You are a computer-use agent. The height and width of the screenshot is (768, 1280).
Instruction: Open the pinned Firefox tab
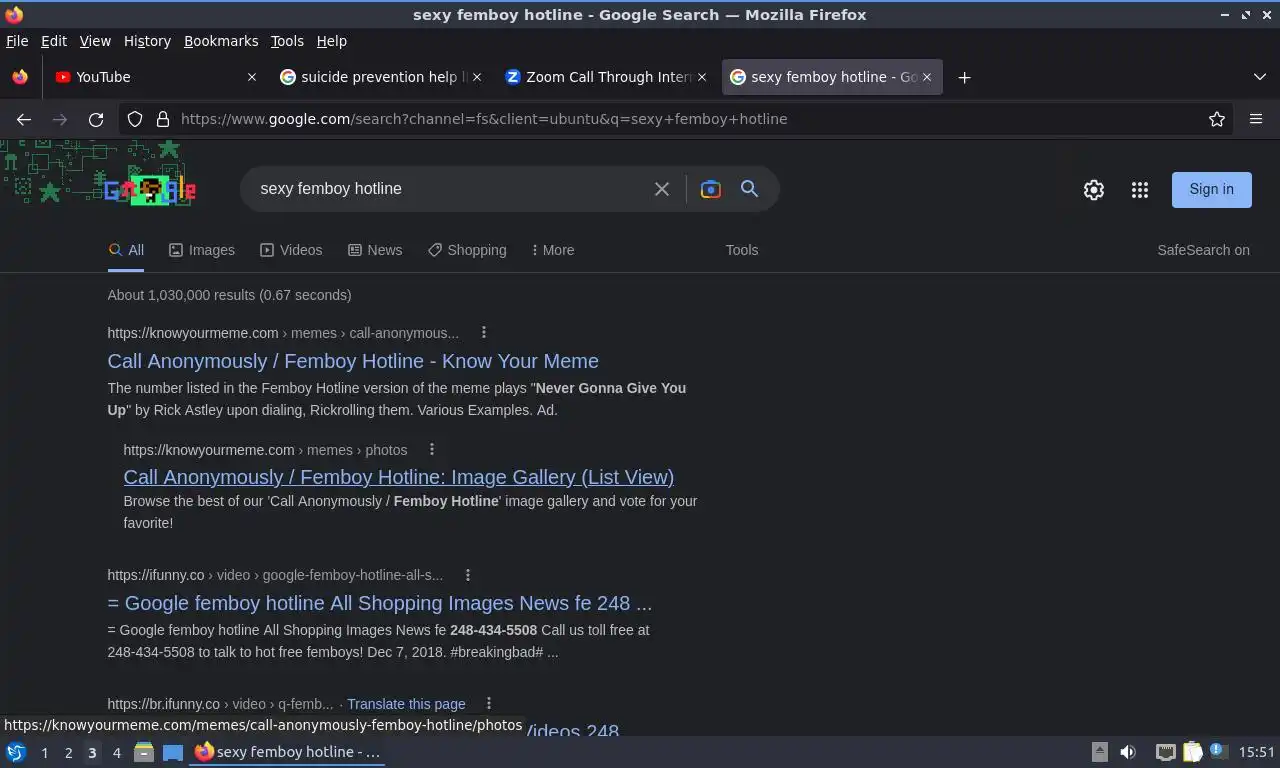coord(20,77)
